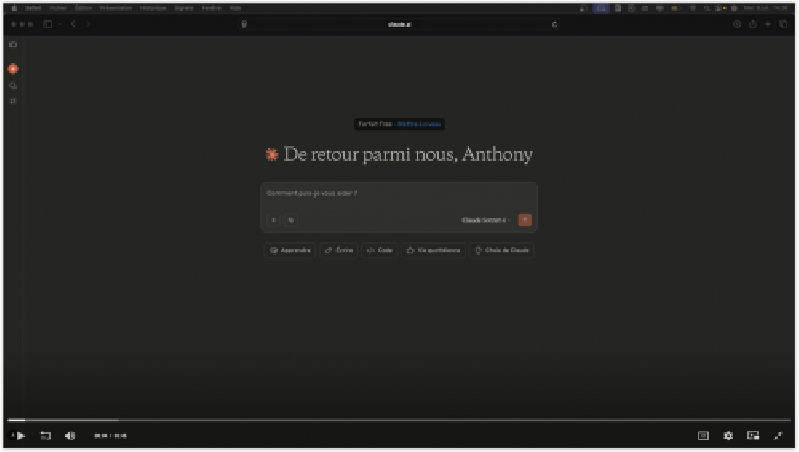Viewport: 799px width, 452px height.
Task: Select the Vie quotidienne suggestion chip
Action: pos(433,250)
